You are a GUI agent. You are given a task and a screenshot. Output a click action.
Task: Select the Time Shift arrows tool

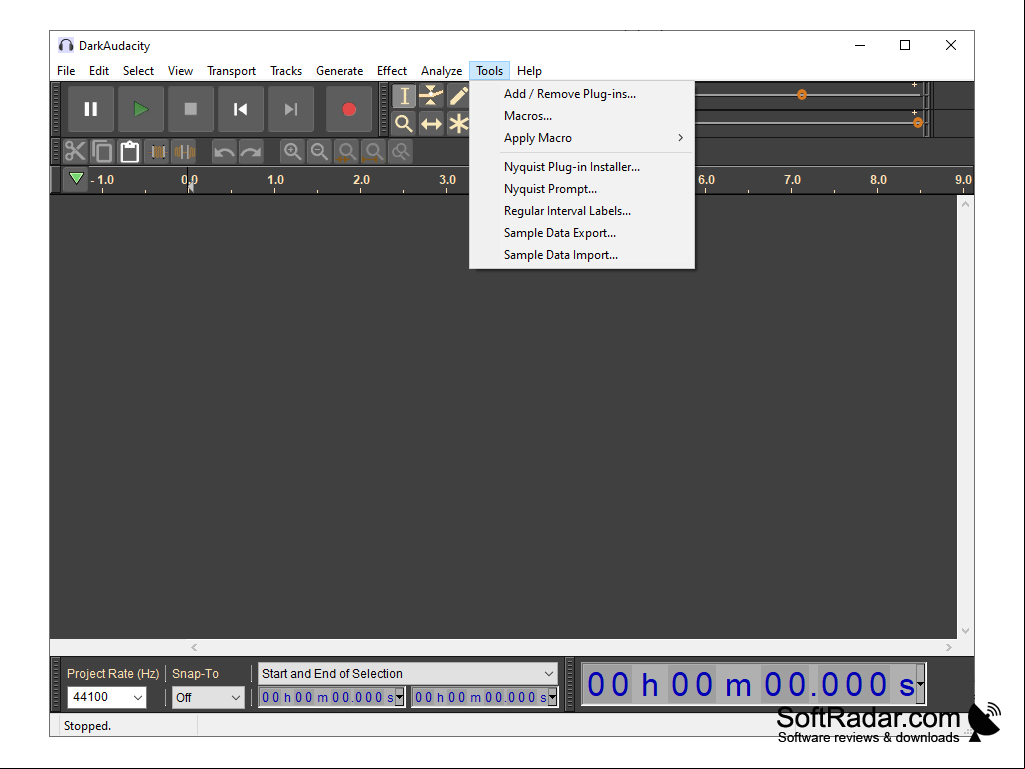[x=431, y=123]
